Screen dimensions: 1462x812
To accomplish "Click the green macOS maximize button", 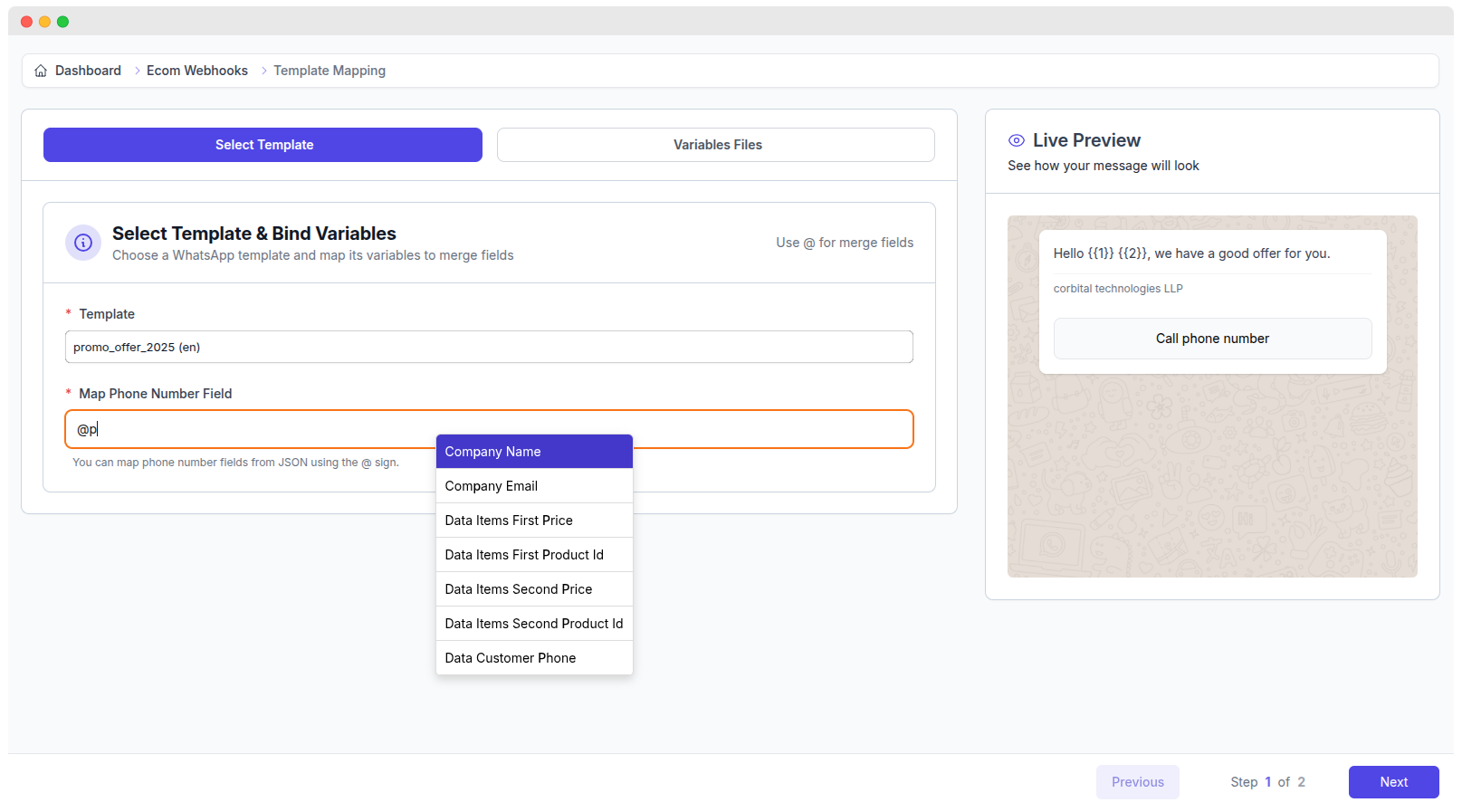I will (x=62, y=22).
